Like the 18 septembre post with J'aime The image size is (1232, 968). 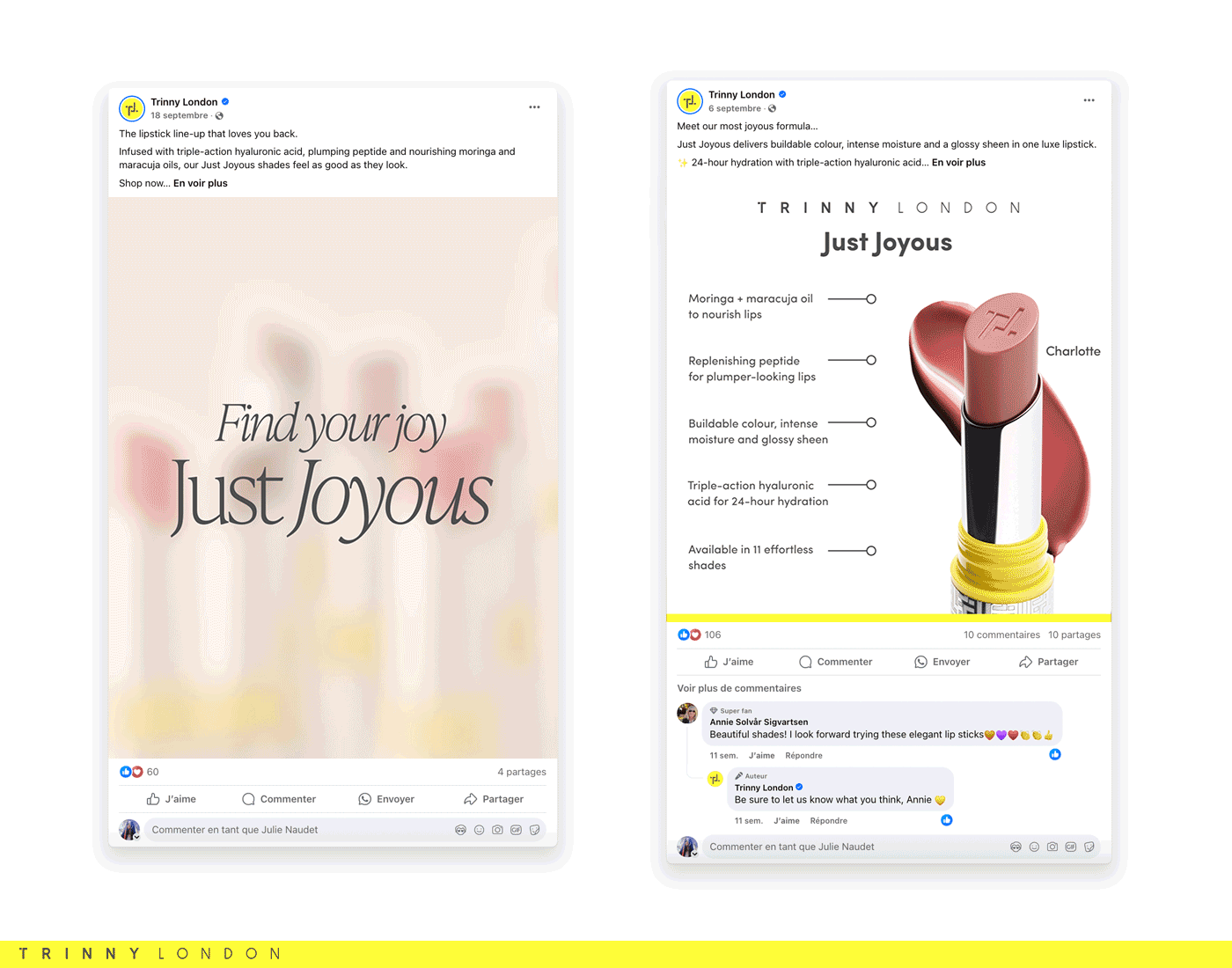point(172,799)
